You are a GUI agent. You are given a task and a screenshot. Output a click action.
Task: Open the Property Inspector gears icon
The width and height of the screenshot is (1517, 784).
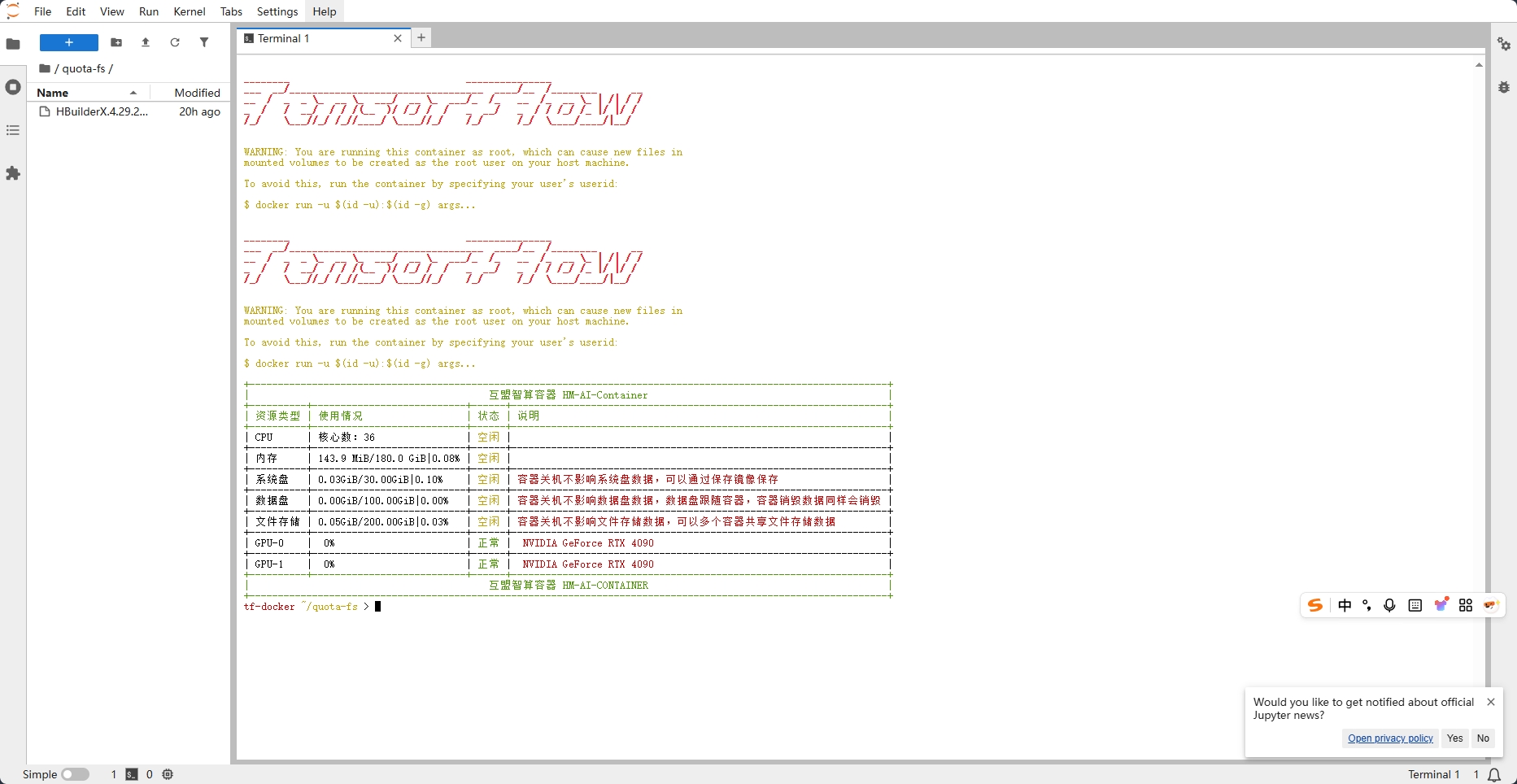(x=1504, y=44)
